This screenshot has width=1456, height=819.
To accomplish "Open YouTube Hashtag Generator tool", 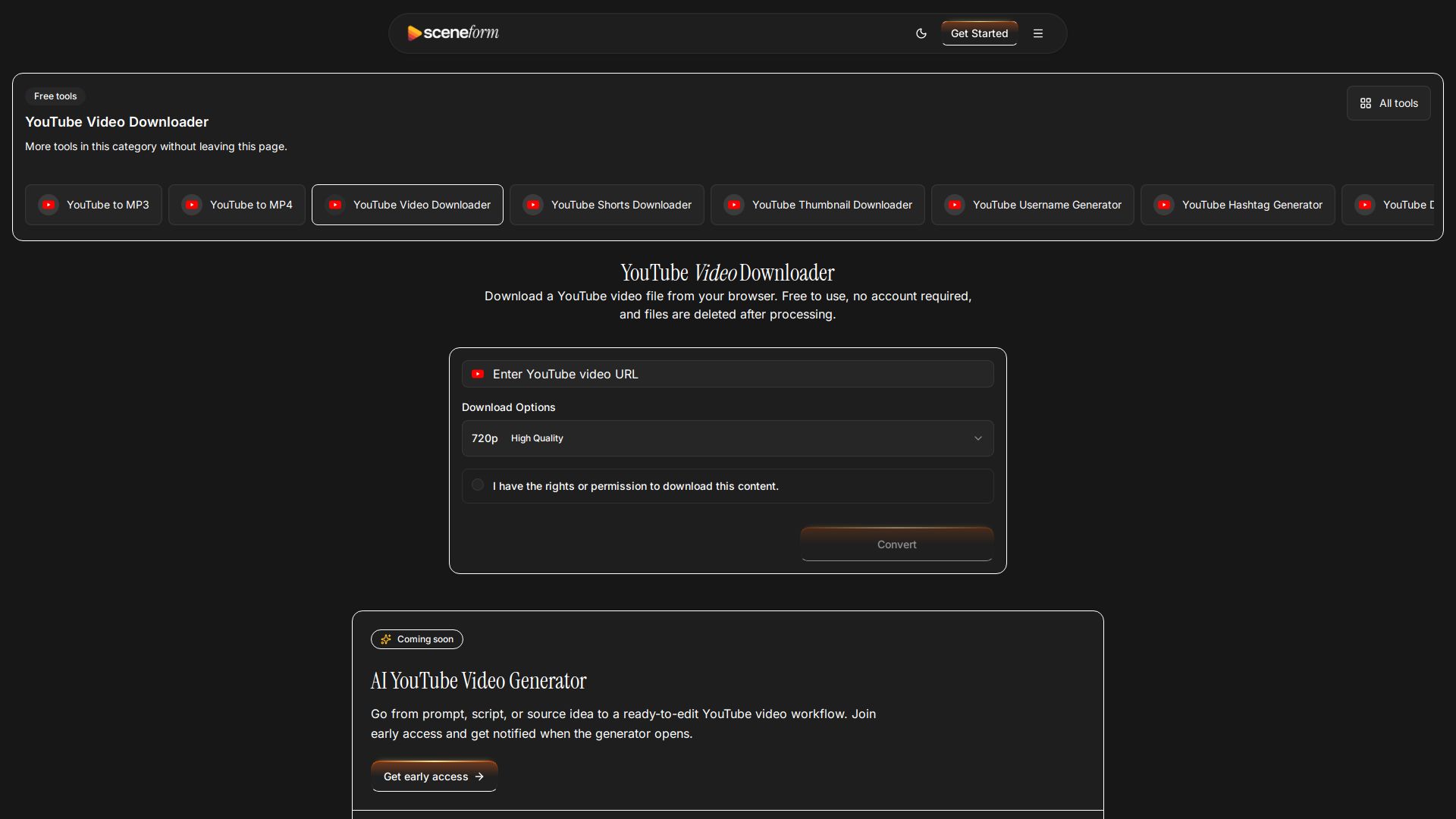I will click(1238, 205).
